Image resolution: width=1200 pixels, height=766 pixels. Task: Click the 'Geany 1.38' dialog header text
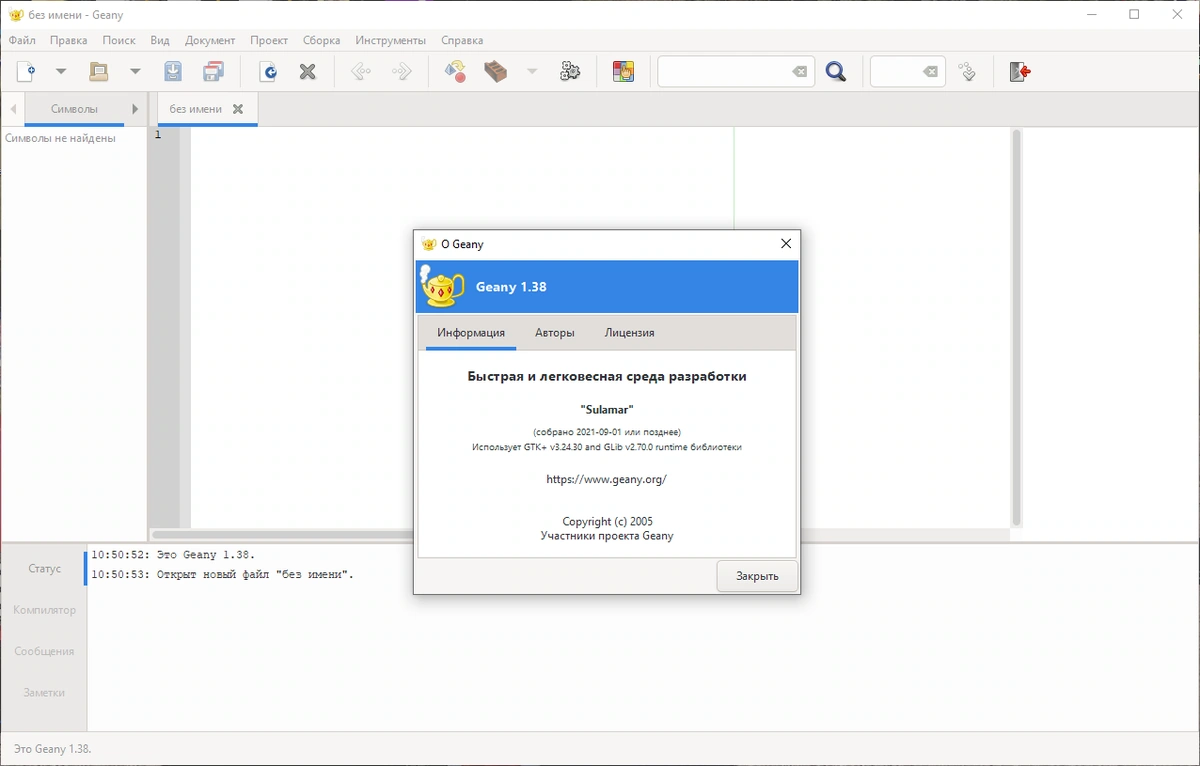coord(511,287)
